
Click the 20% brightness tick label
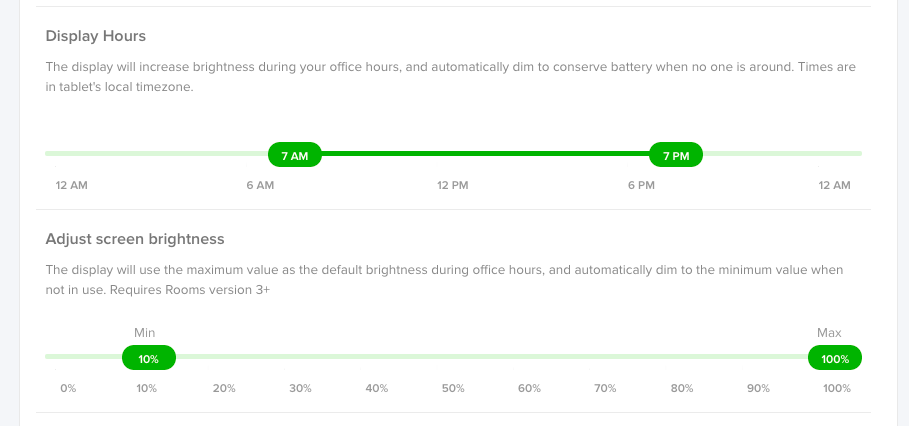224,388
